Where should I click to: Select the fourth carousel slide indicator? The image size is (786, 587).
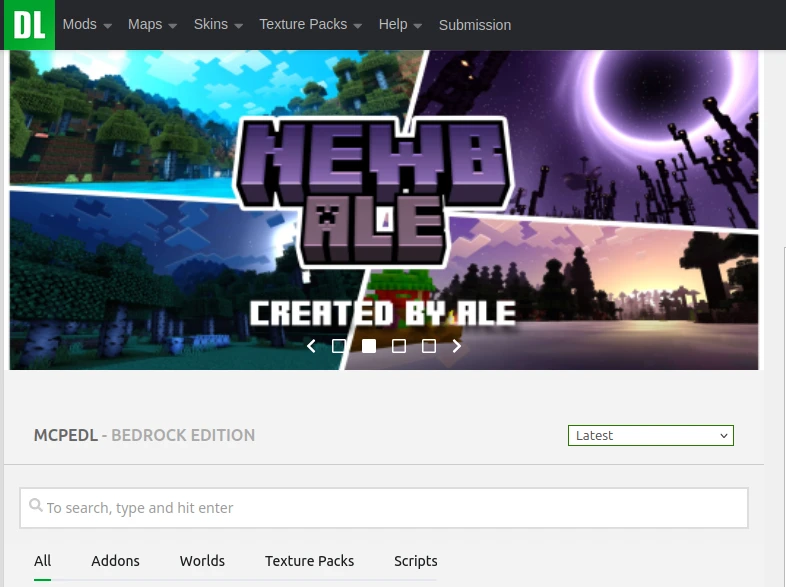429,346
